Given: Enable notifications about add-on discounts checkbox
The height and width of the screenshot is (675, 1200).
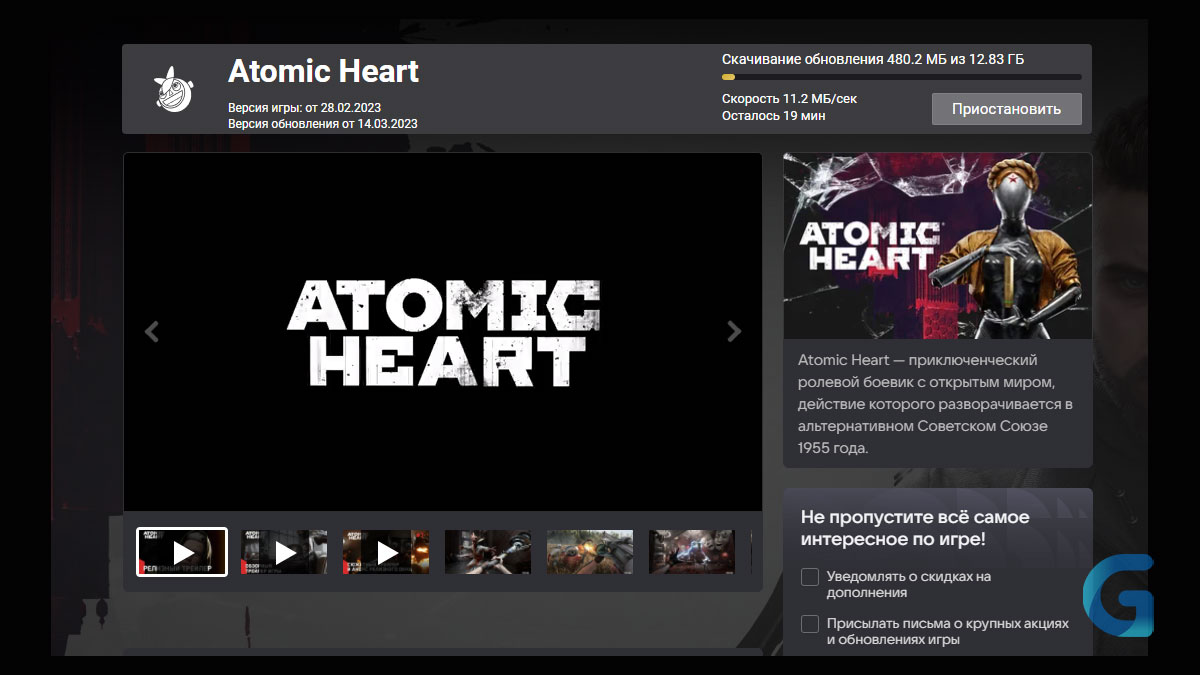Looking at the screenshot, I should (x=810, y=577).
